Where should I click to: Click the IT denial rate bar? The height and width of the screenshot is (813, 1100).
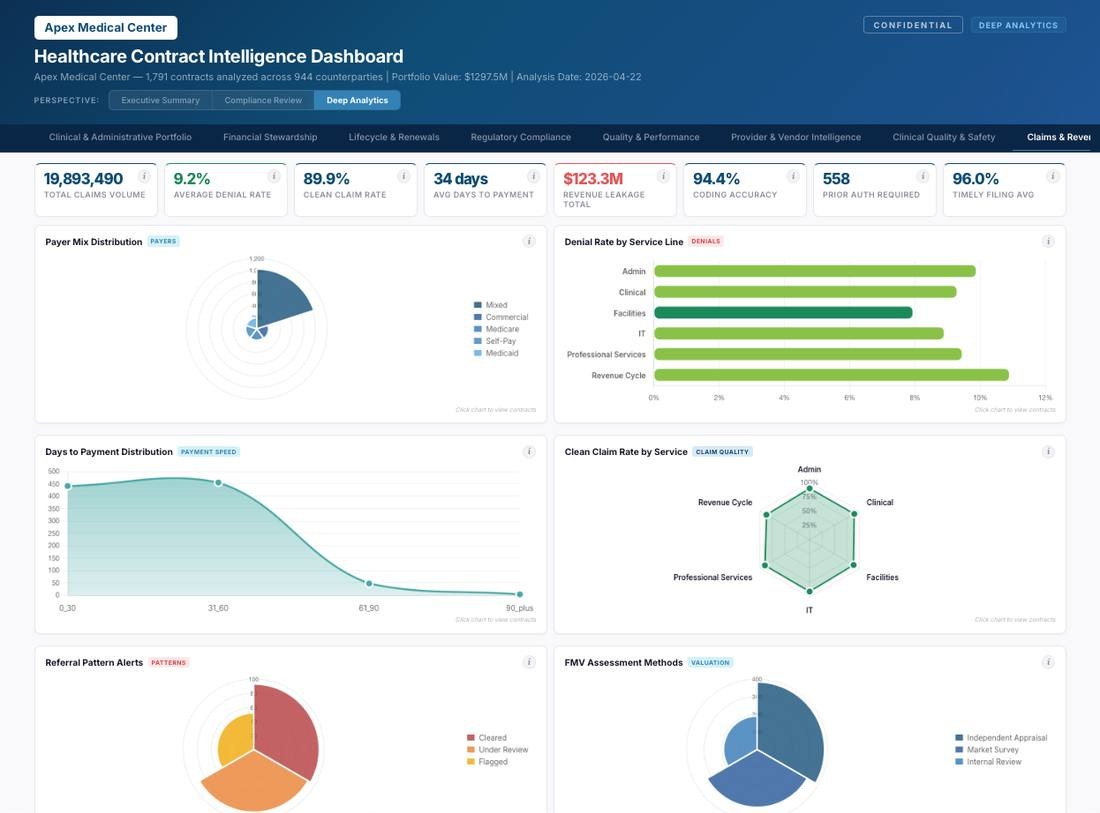798,333
